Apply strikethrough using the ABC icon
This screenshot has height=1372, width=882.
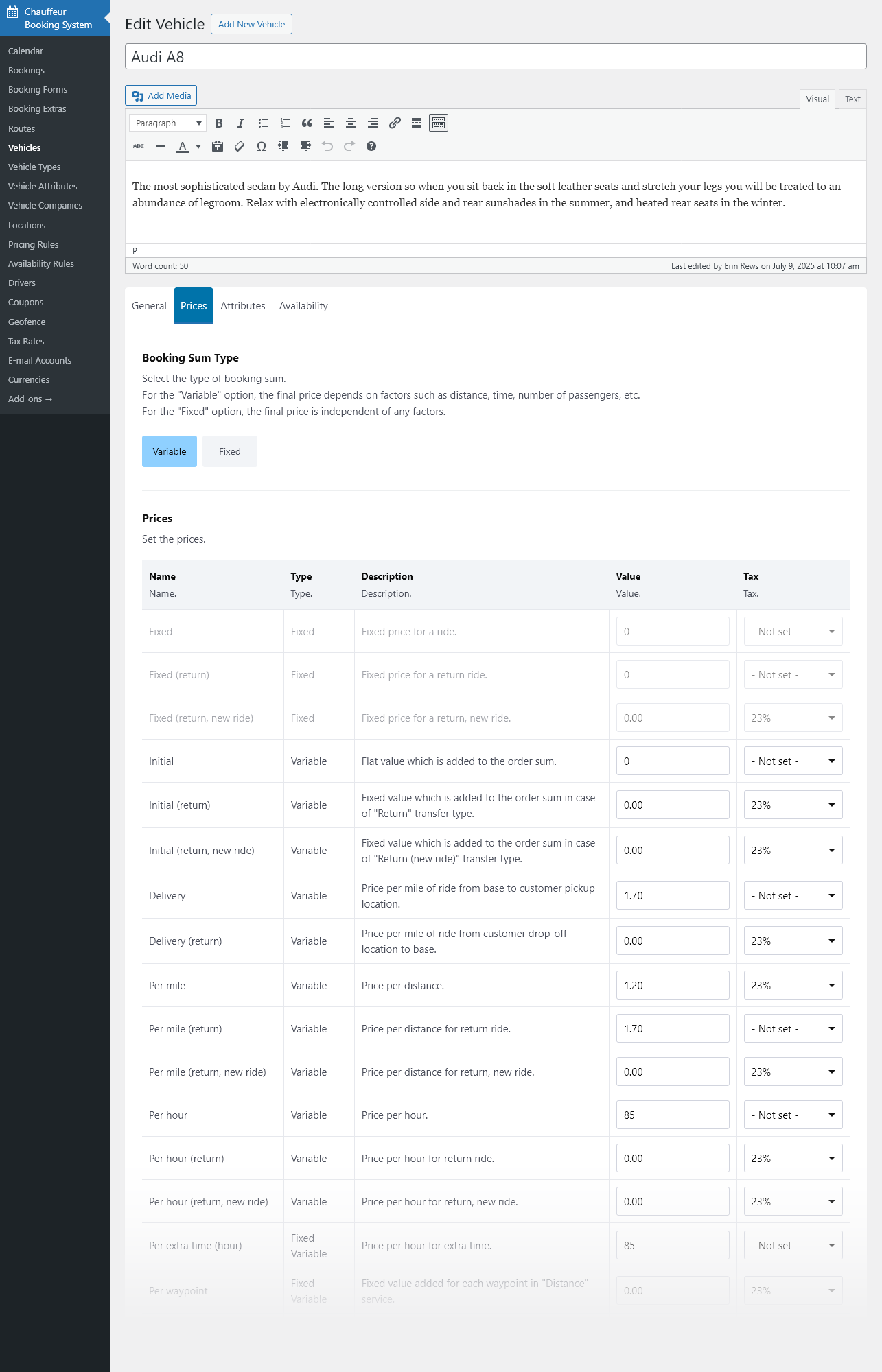click(139, 146)
